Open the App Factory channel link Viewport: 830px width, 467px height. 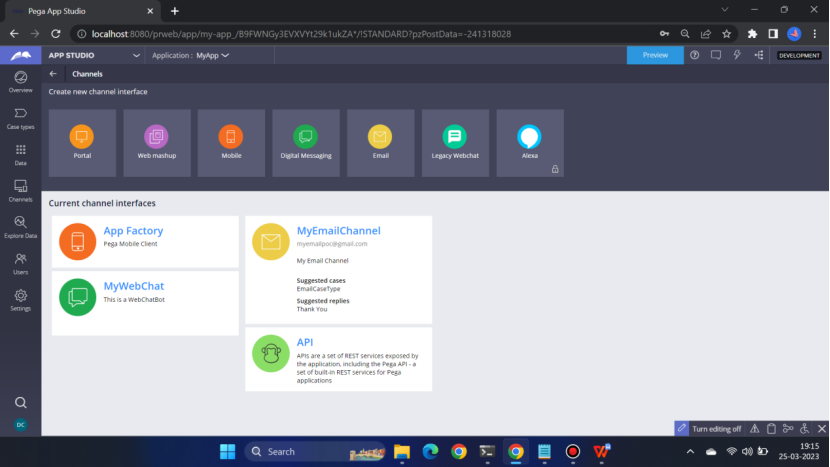click(x=133, y=231)
